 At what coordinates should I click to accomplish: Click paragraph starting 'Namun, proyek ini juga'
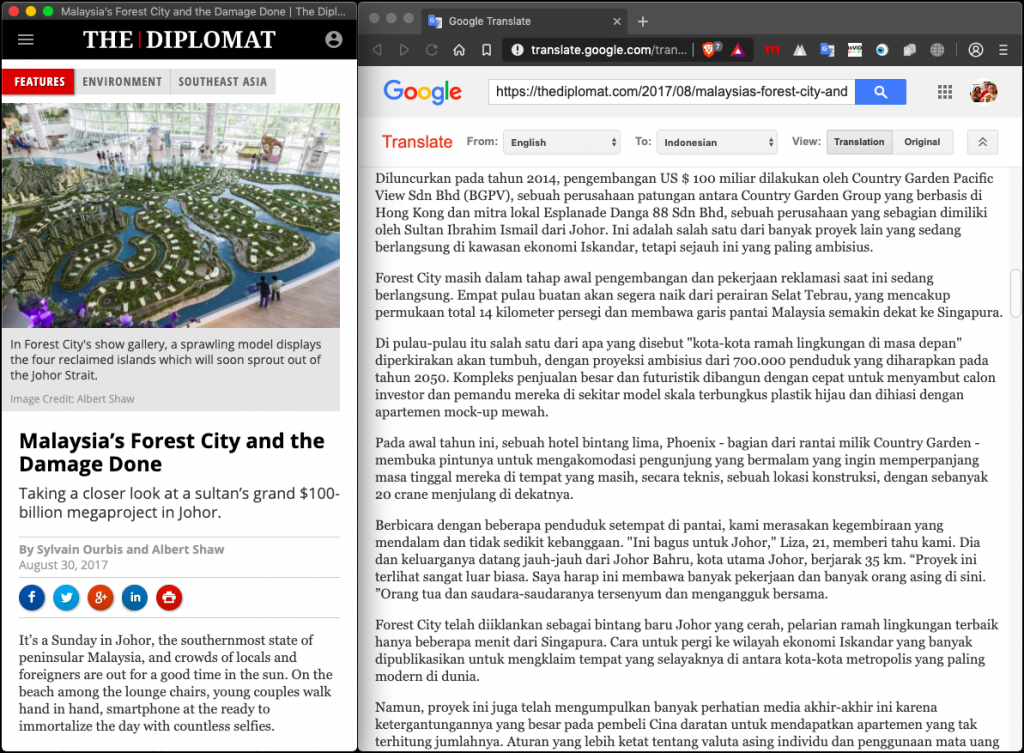686,724
